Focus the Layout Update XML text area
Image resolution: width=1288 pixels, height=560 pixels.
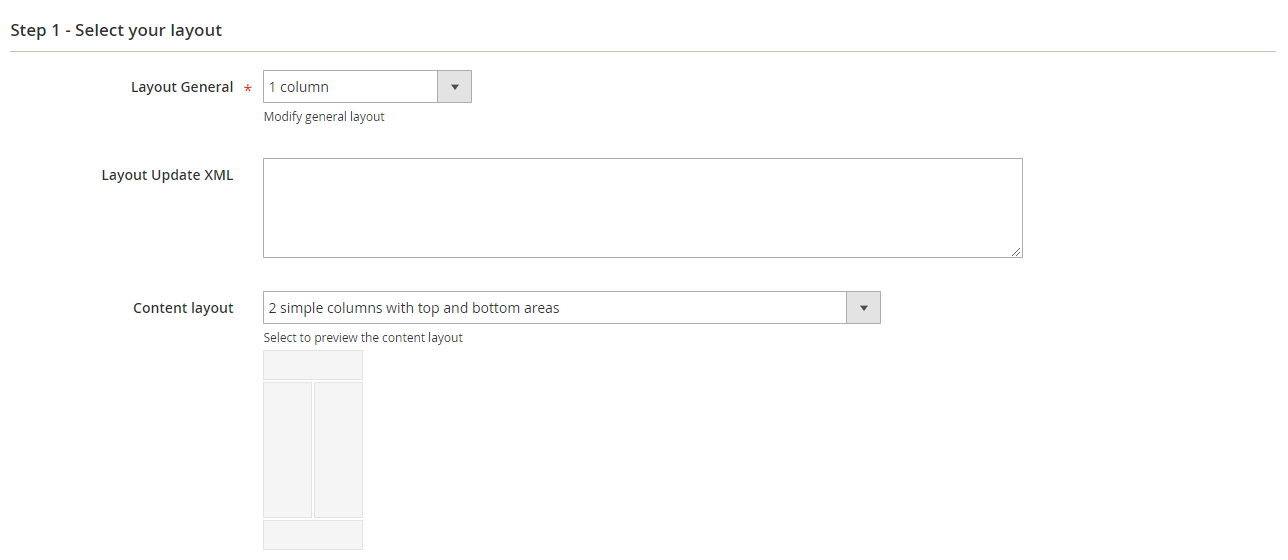[642, 200]
